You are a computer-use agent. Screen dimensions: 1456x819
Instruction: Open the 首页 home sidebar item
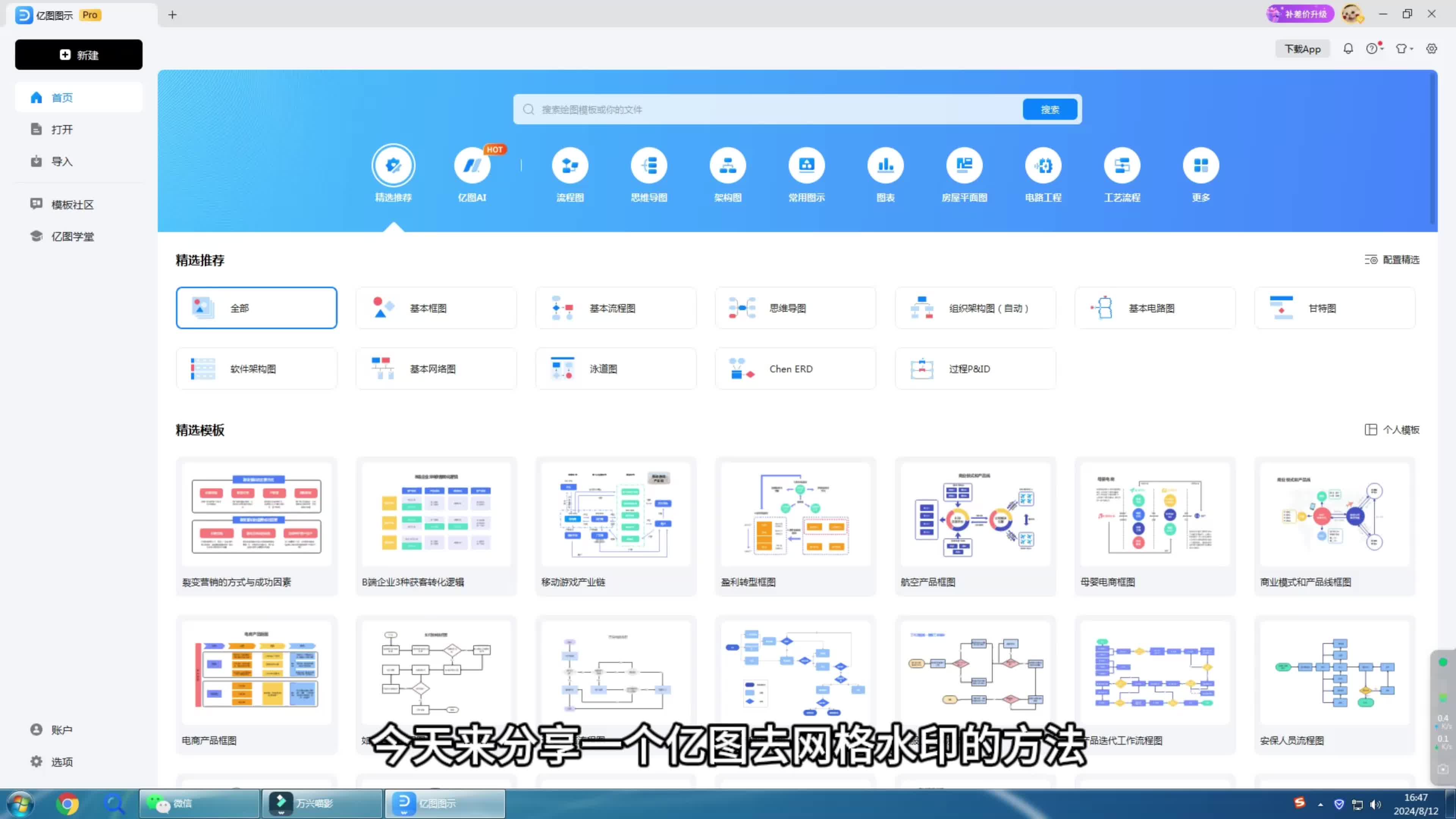(x=78, y=97)
